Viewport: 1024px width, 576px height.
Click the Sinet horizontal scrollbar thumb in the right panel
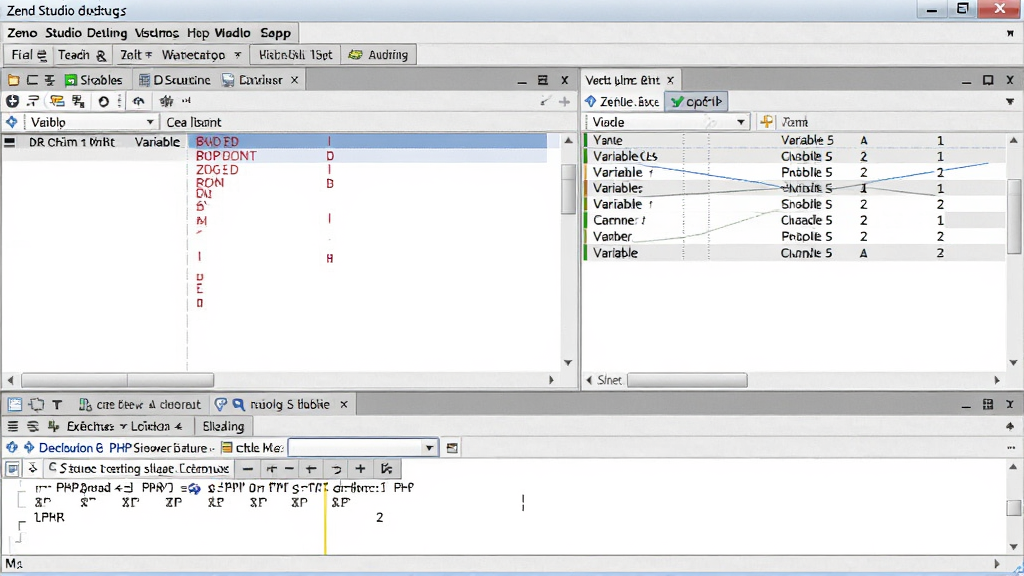coord(687,380)
